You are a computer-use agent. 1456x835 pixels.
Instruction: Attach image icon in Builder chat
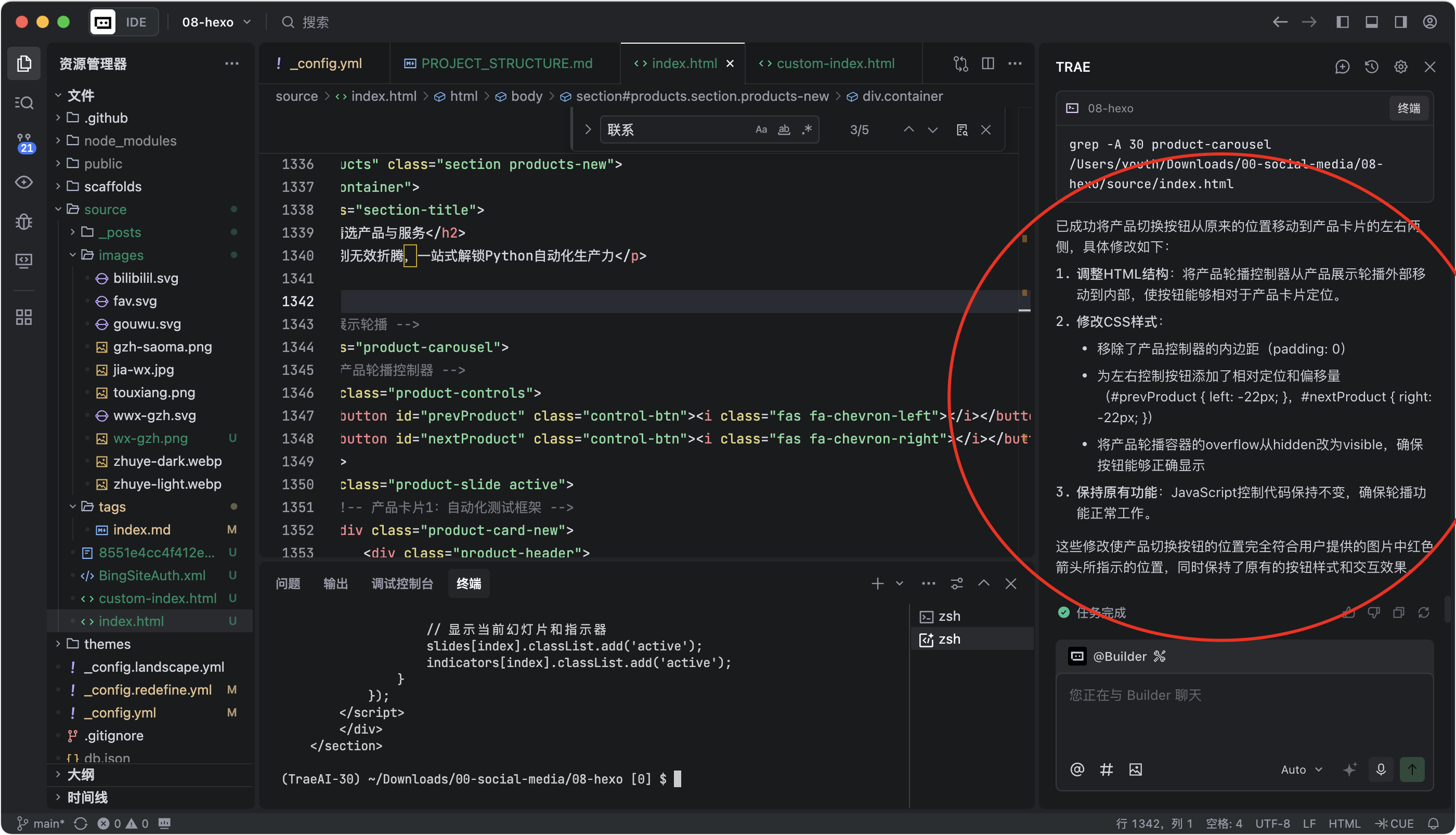pyautogui.click(x=1136, y=769)
